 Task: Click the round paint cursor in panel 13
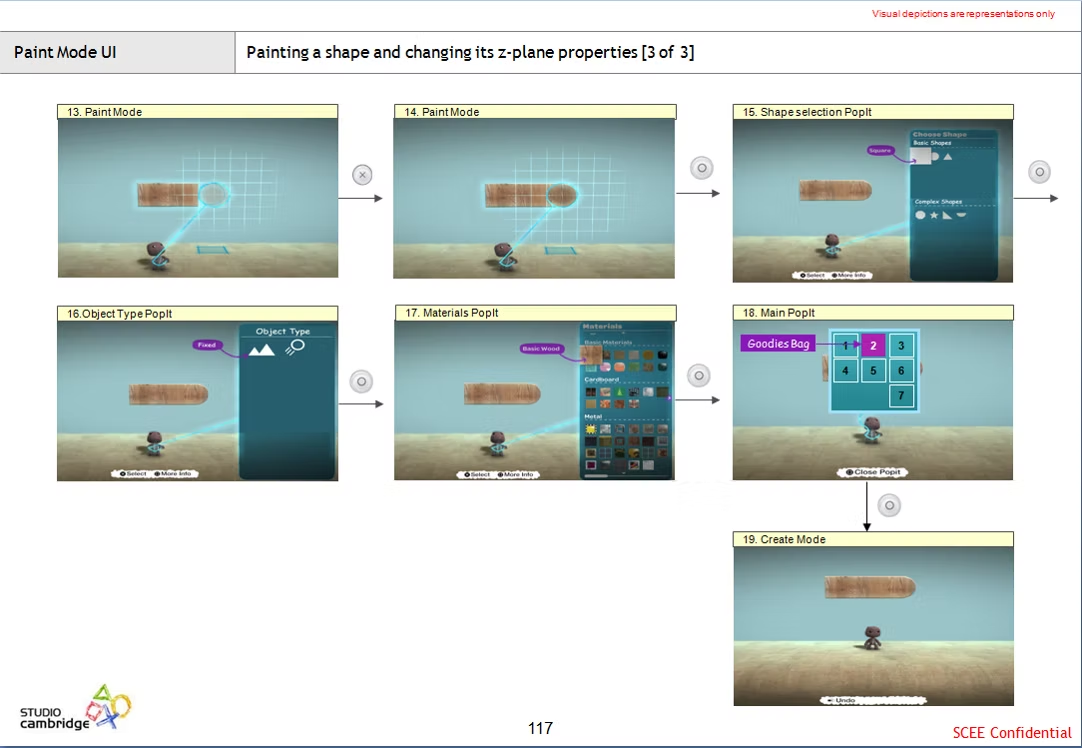(213, 195)
